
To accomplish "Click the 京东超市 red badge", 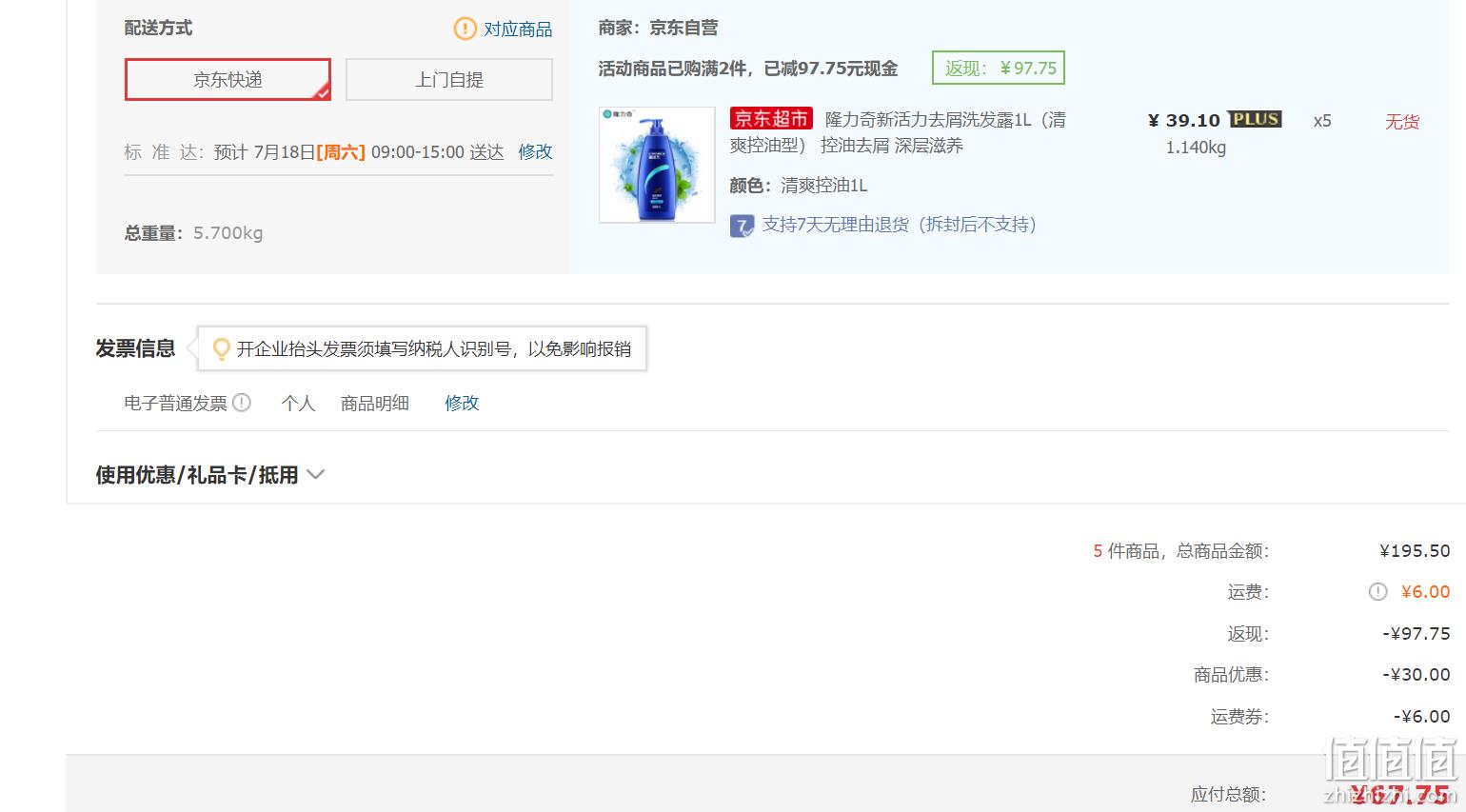I will pos(771,119).
